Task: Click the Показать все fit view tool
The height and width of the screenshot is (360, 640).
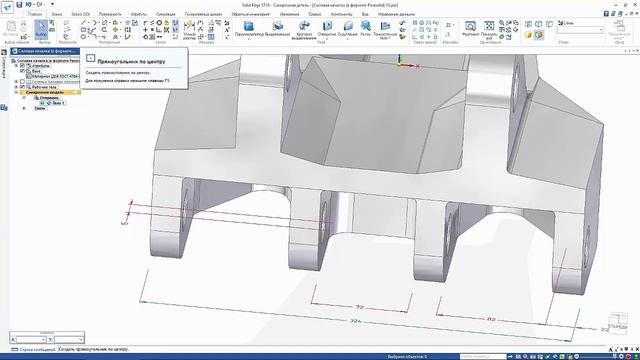Action: point(489,30)
